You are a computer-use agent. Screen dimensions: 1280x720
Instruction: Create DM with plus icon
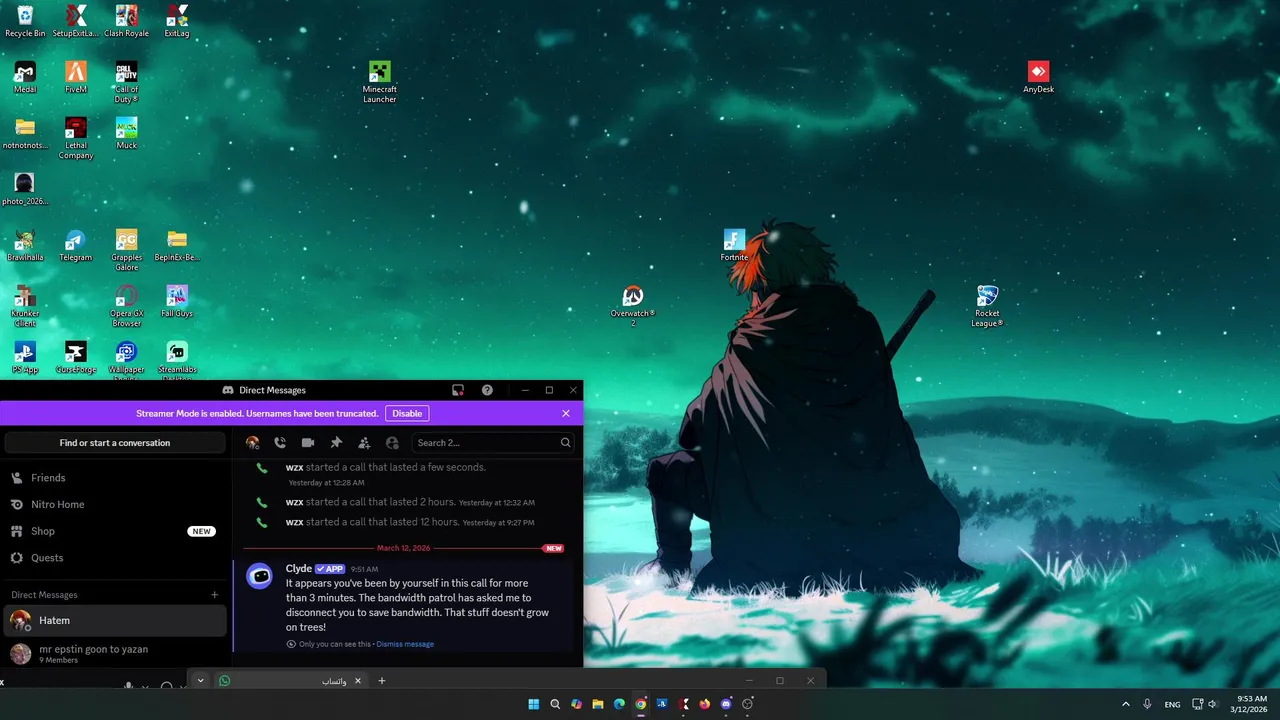point(214,595)
